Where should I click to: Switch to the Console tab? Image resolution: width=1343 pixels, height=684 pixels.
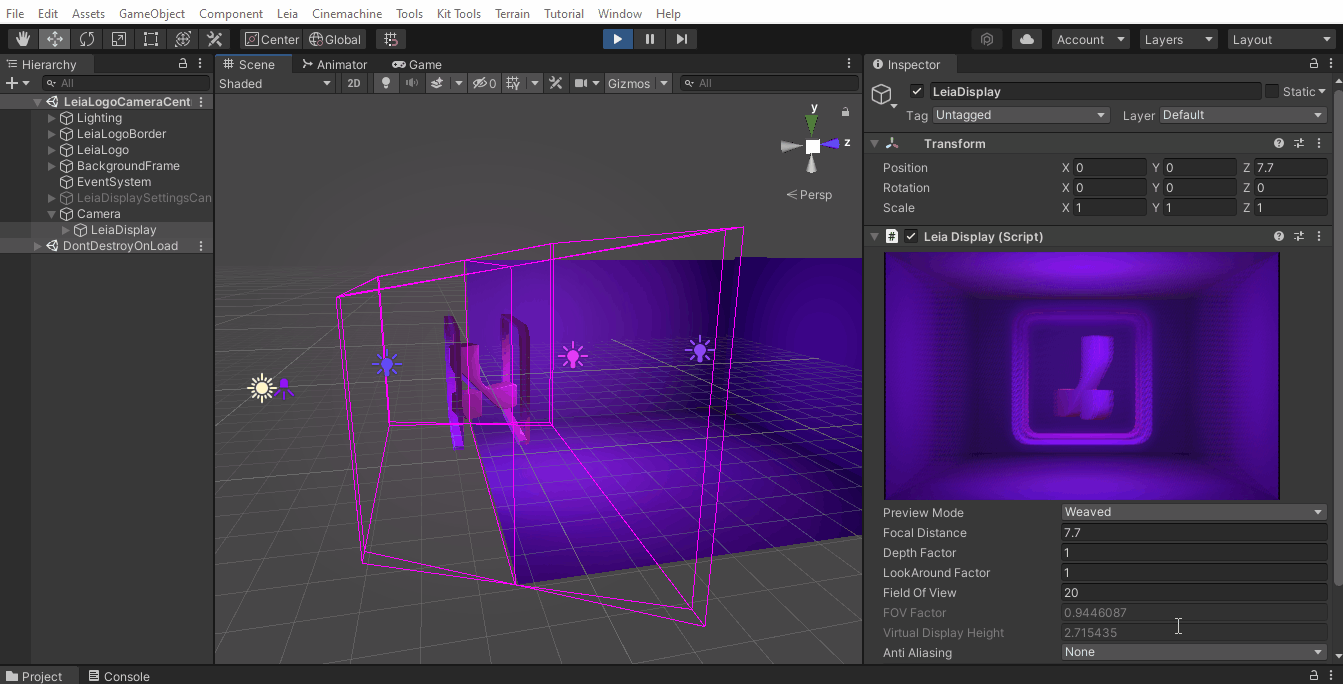pyautogui.click(x=119, y=676)
